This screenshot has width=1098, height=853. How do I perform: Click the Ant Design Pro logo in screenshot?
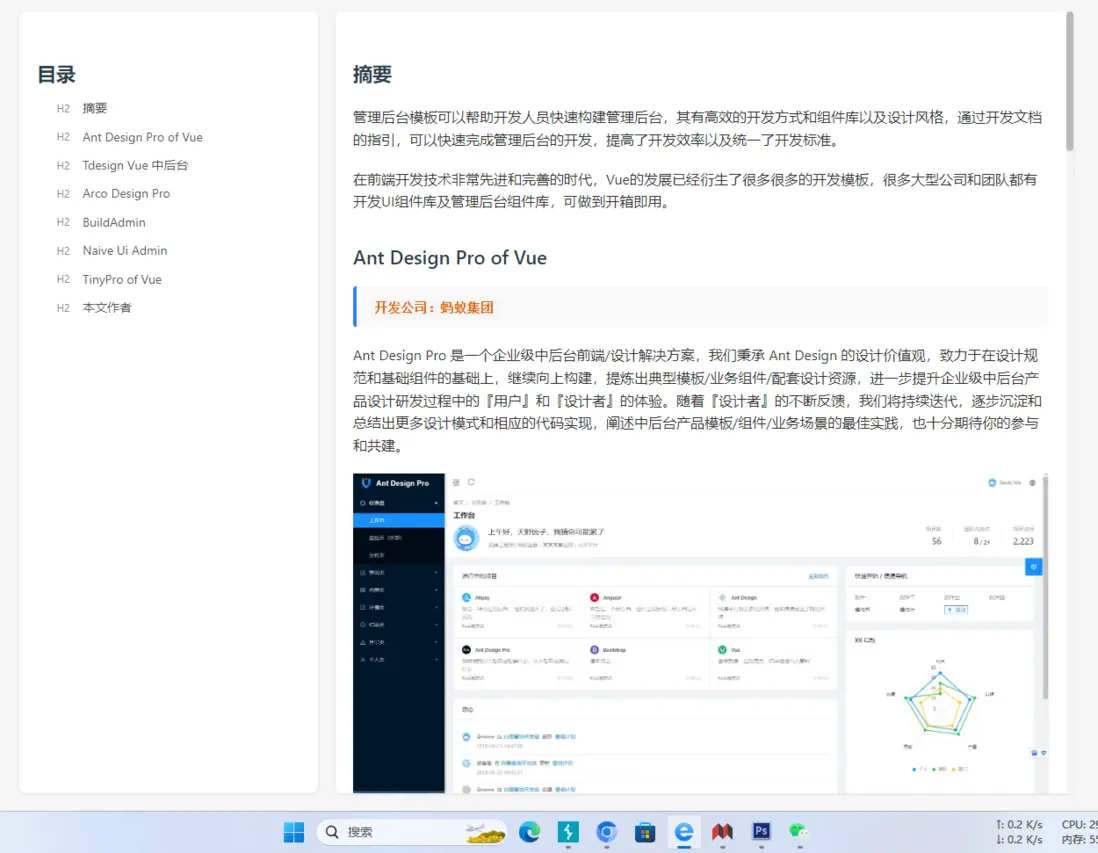[x=395, y=483]
